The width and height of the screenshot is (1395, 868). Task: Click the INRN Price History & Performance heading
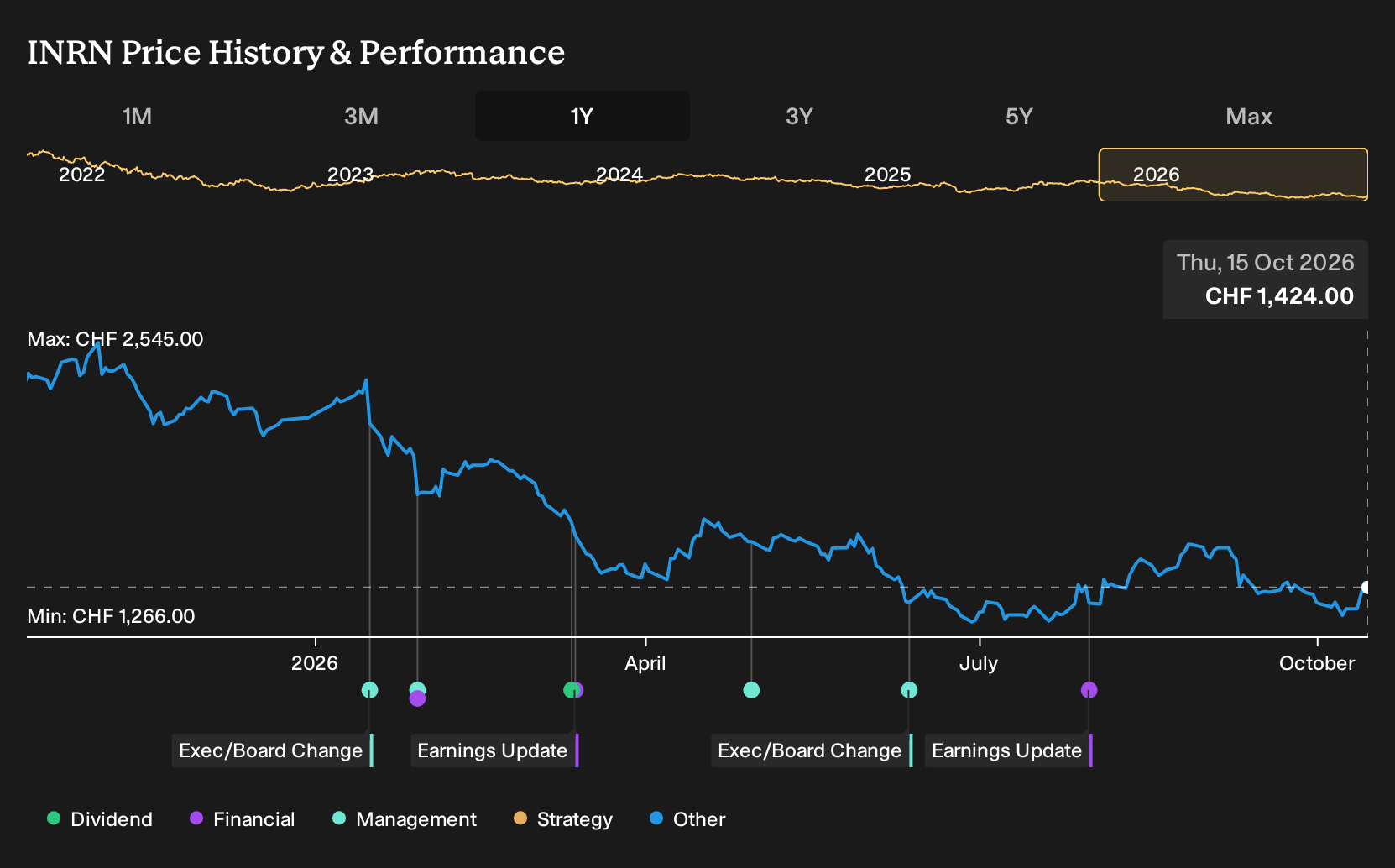pyautogui.click(x=296, y=52)
